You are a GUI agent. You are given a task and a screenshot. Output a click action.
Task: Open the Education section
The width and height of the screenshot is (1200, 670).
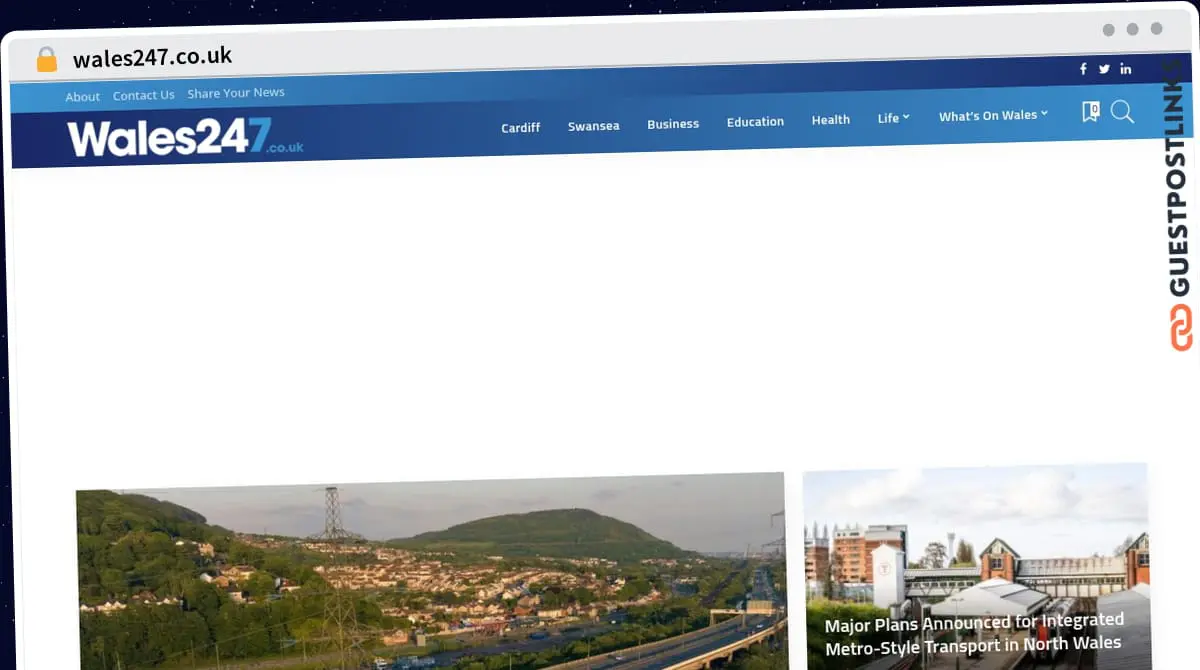pyautogui.click(x=755, y=122)
